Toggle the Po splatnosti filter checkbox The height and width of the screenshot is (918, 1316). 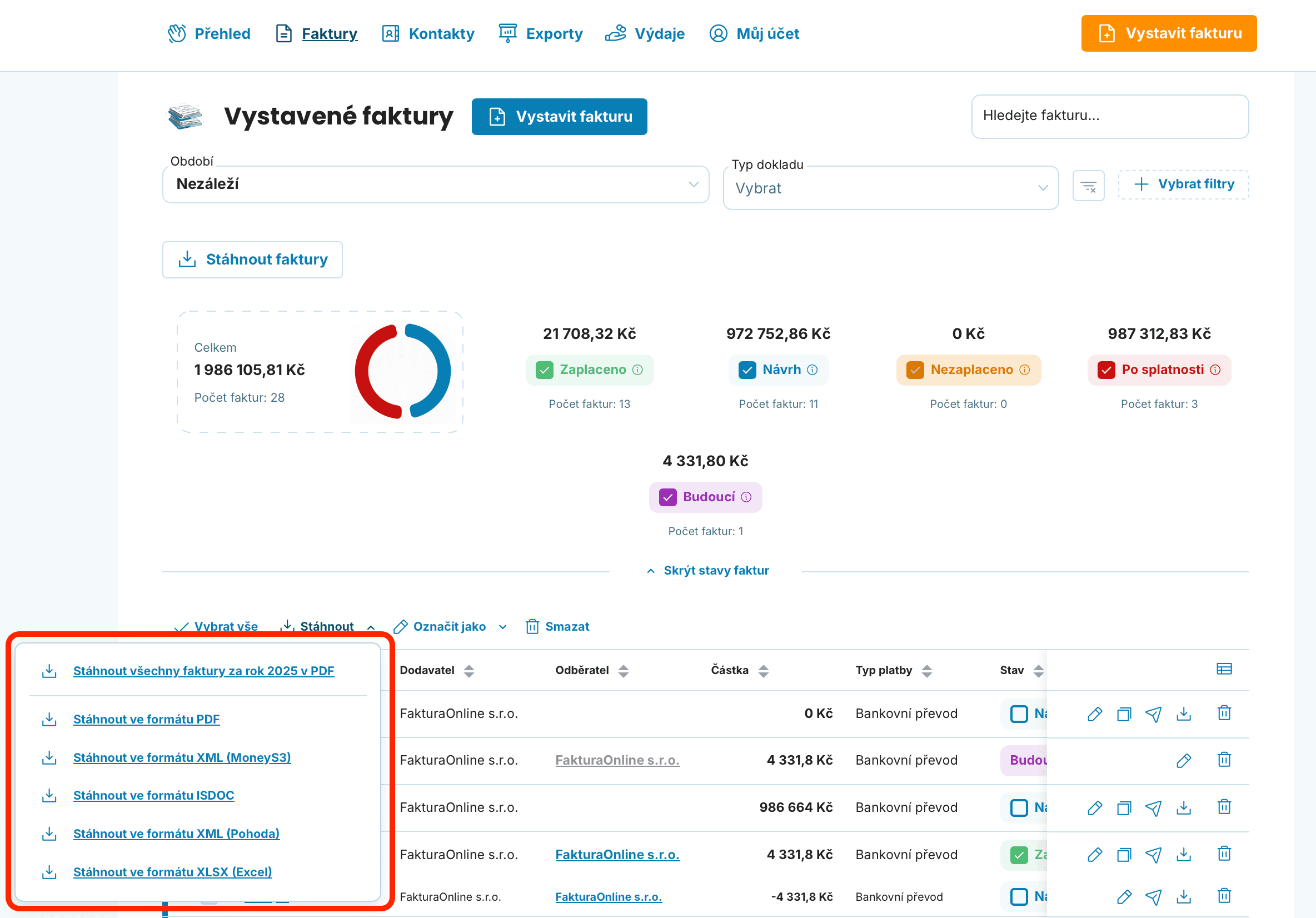tap(1105, 370)
